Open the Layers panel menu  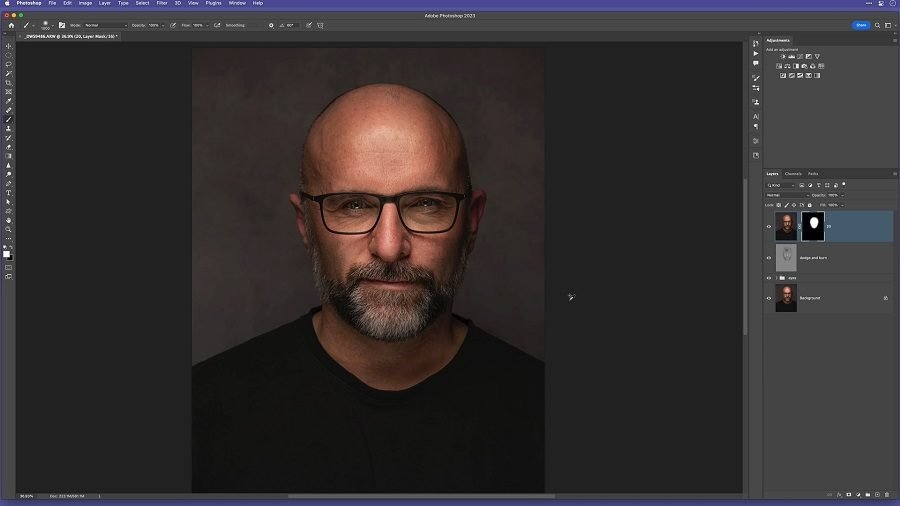pos(894,174)
